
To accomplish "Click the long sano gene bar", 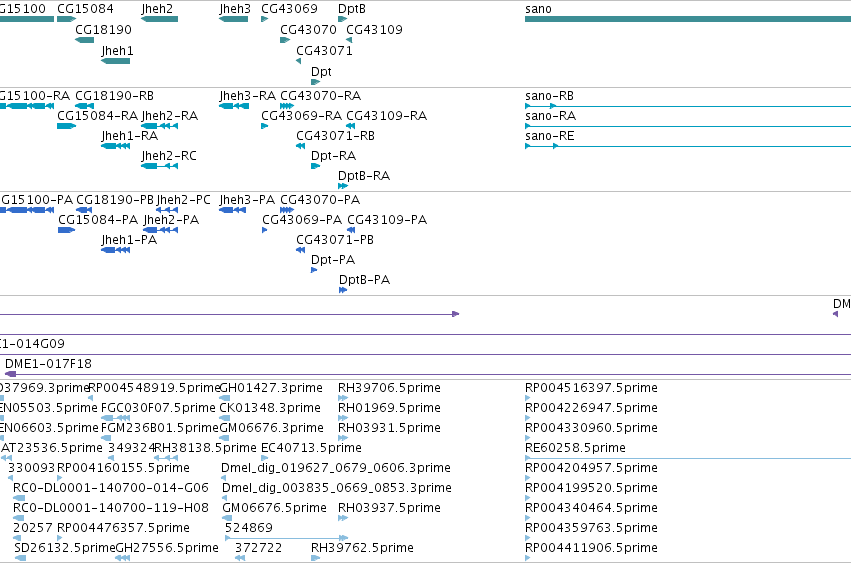I will (x=688, y=19).
